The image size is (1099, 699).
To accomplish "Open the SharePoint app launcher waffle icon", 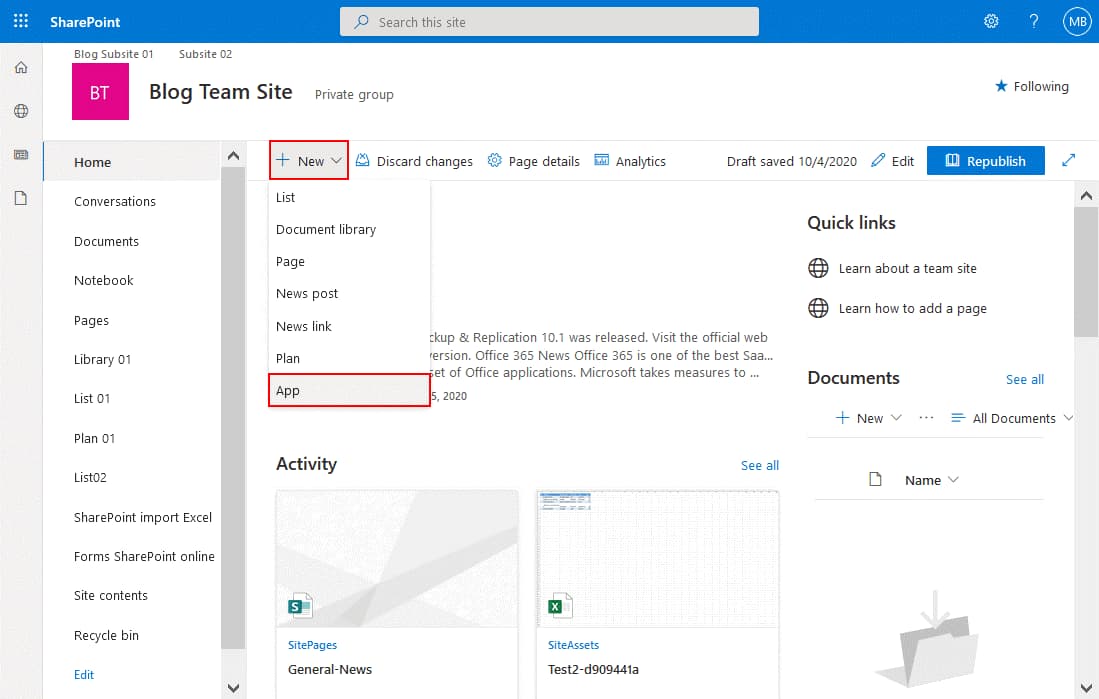I will click(20, 21).
